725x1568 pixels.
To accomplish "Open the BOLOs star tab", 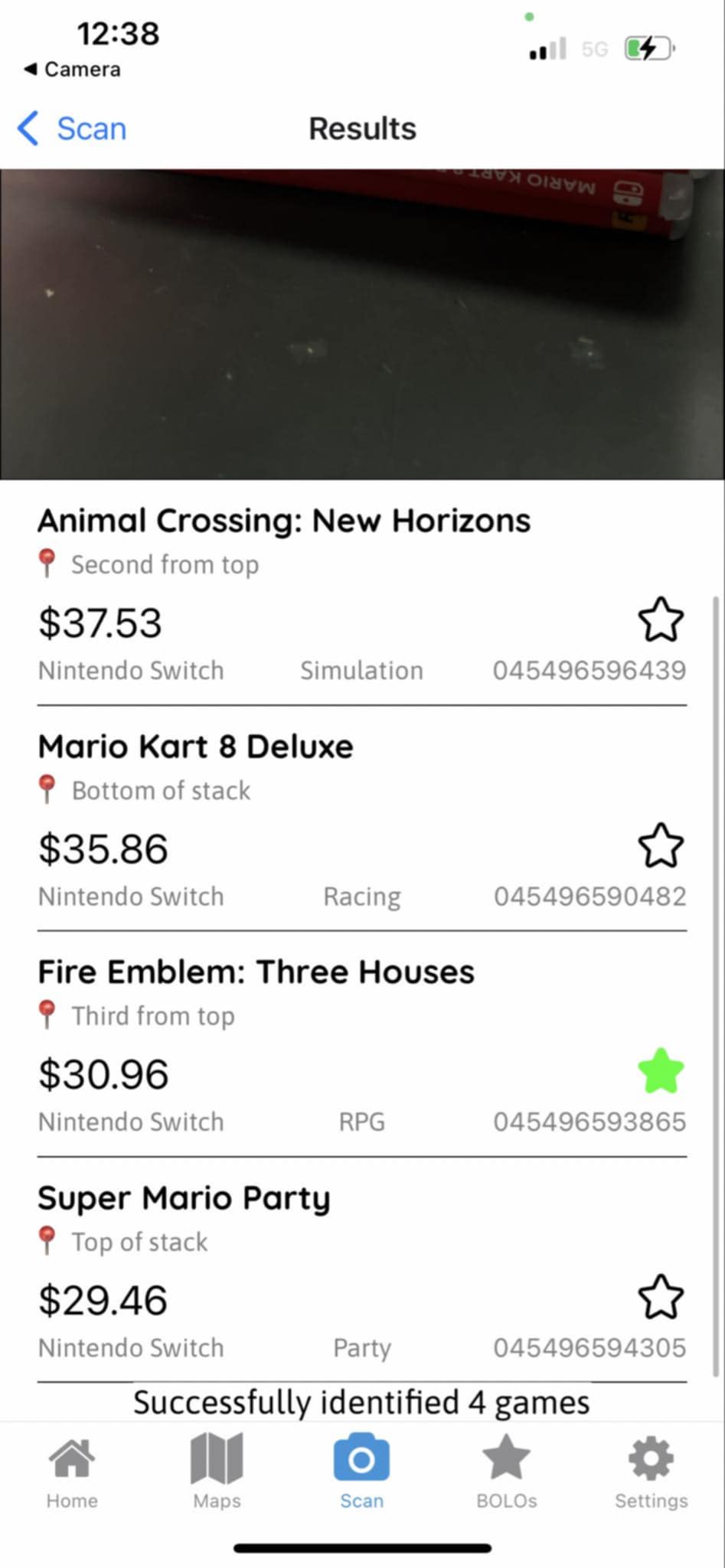I will 506,1457.
